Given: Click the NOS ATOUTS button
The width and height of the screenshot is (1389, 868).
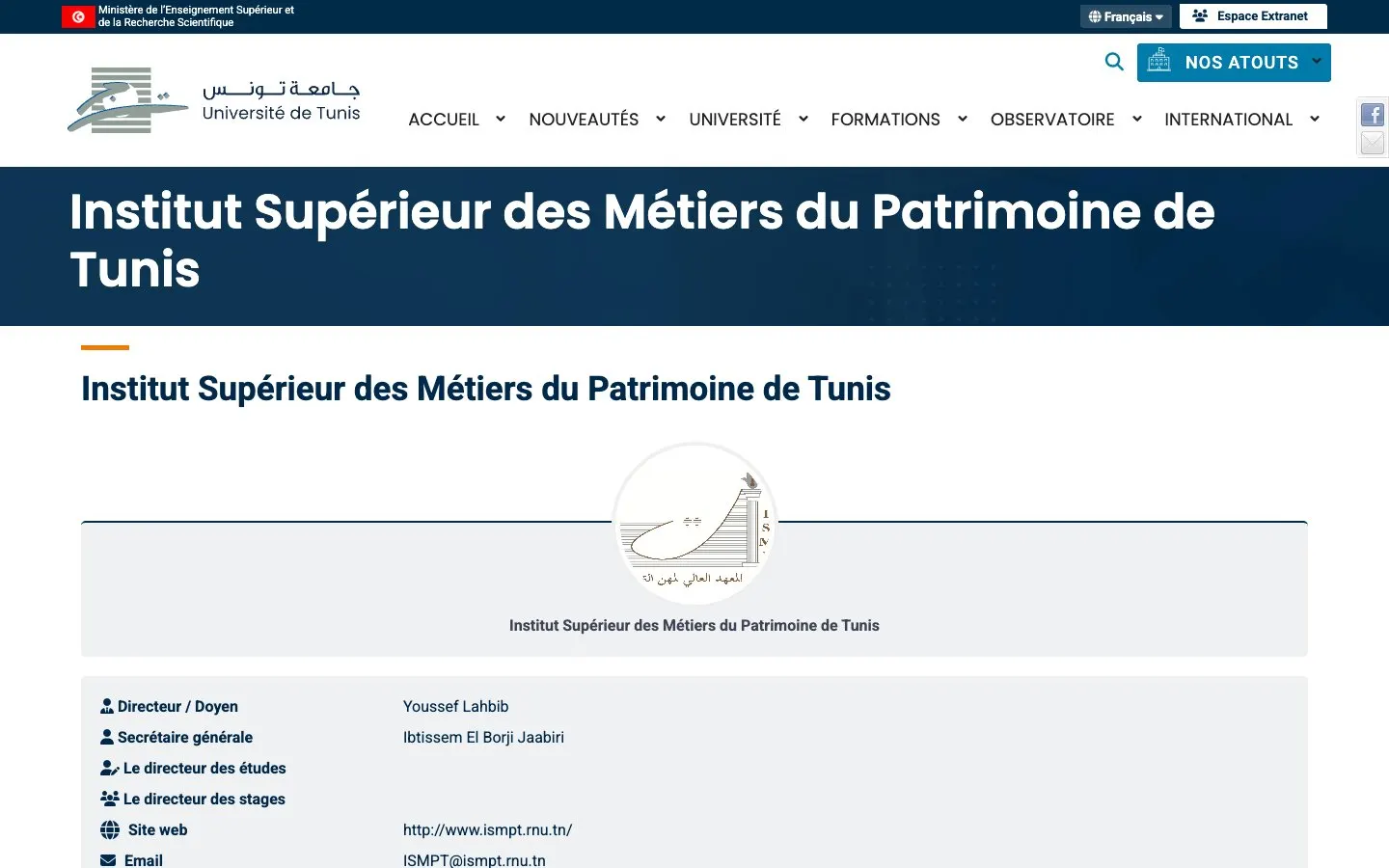Looking at the screenshot, I should click(1234, 63).
